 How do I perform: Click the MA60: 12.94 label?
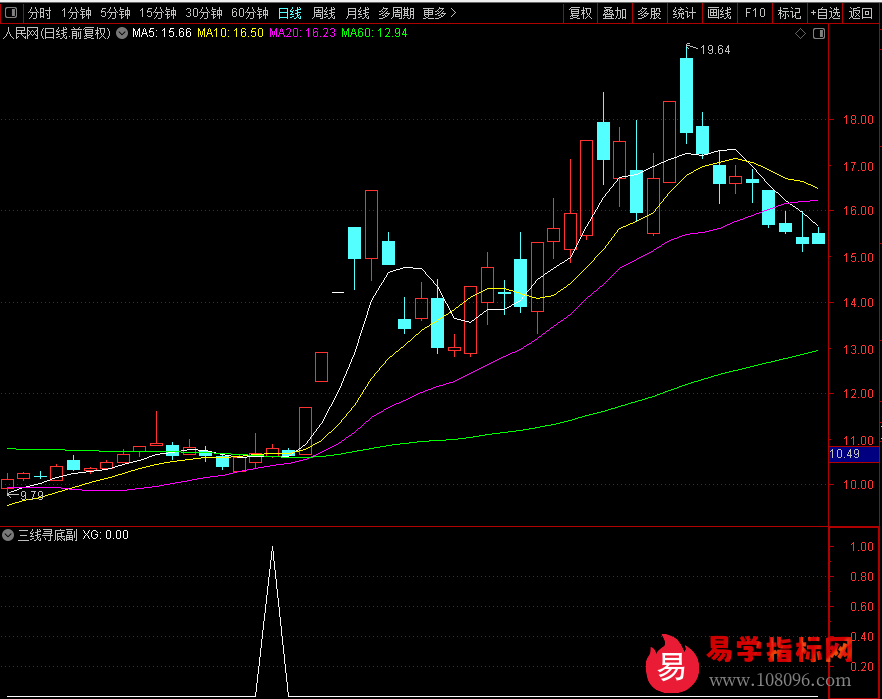[x=374, y=33]
